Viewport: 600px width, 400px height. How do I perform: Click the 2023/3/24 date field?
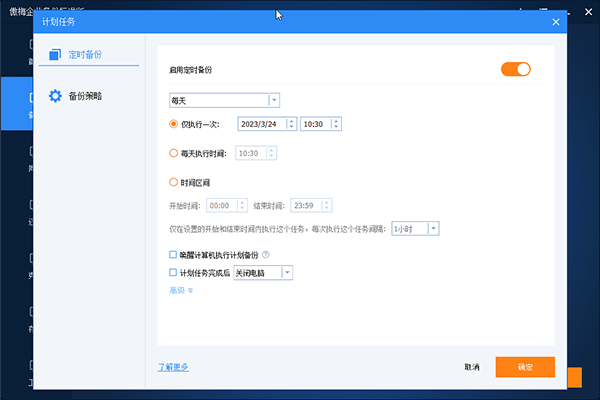(x=262, y=124)
